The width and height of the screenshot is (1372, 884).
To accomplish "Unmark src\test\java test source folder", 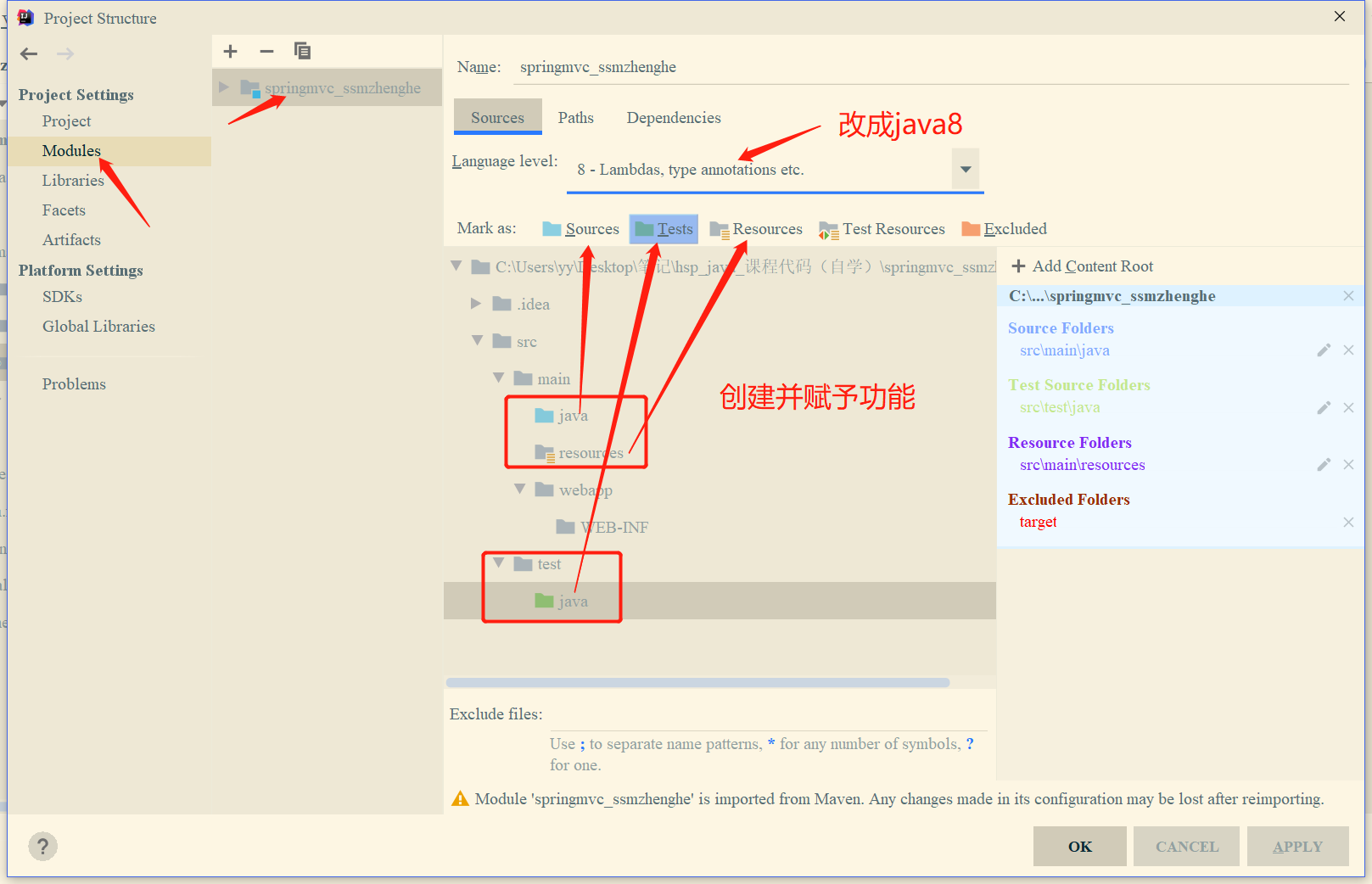I will pyautogui.click(x=1348, y=408).
